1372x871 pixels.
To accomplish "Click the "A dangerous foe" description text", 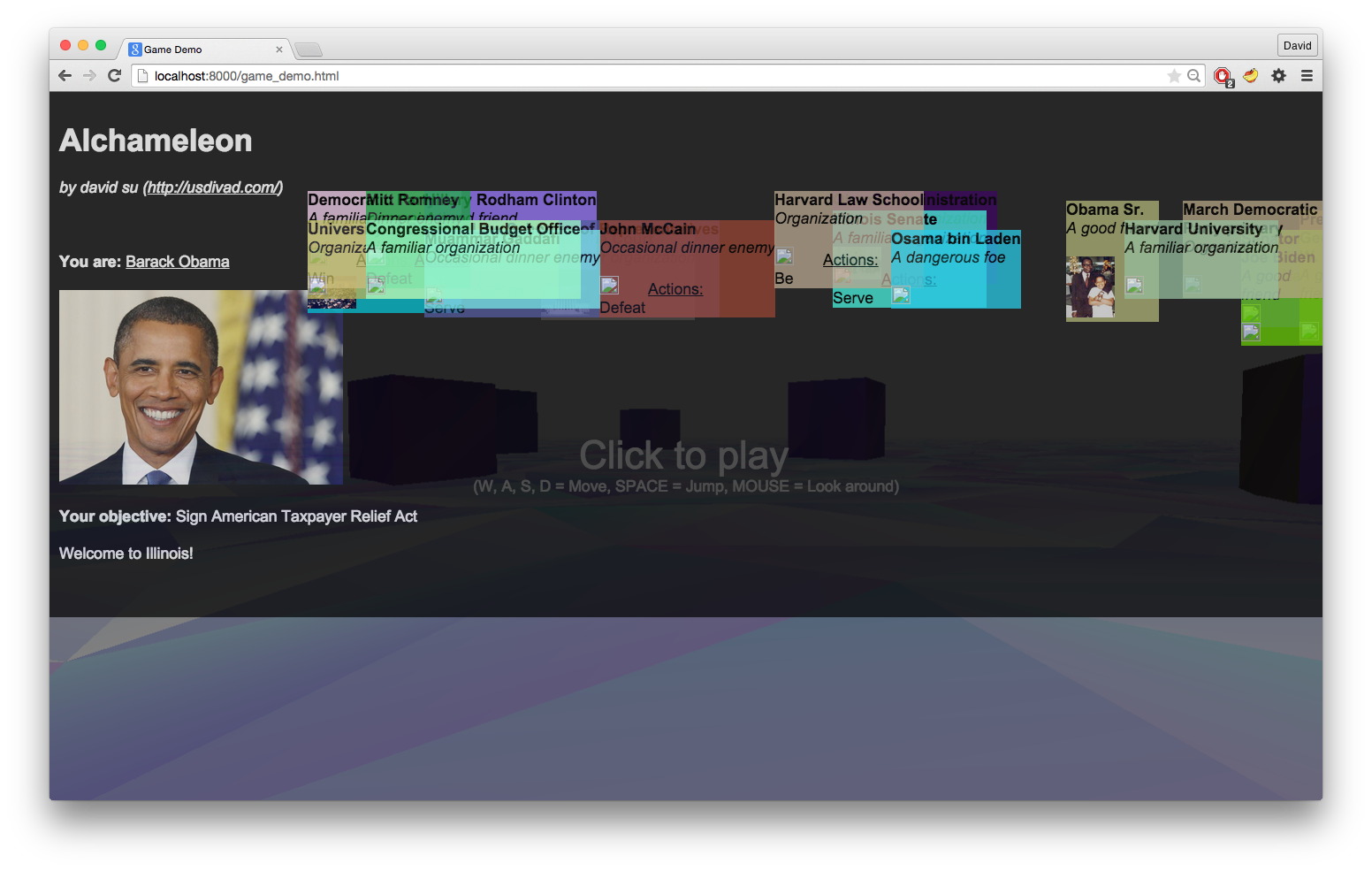I will tap(949, 257).
